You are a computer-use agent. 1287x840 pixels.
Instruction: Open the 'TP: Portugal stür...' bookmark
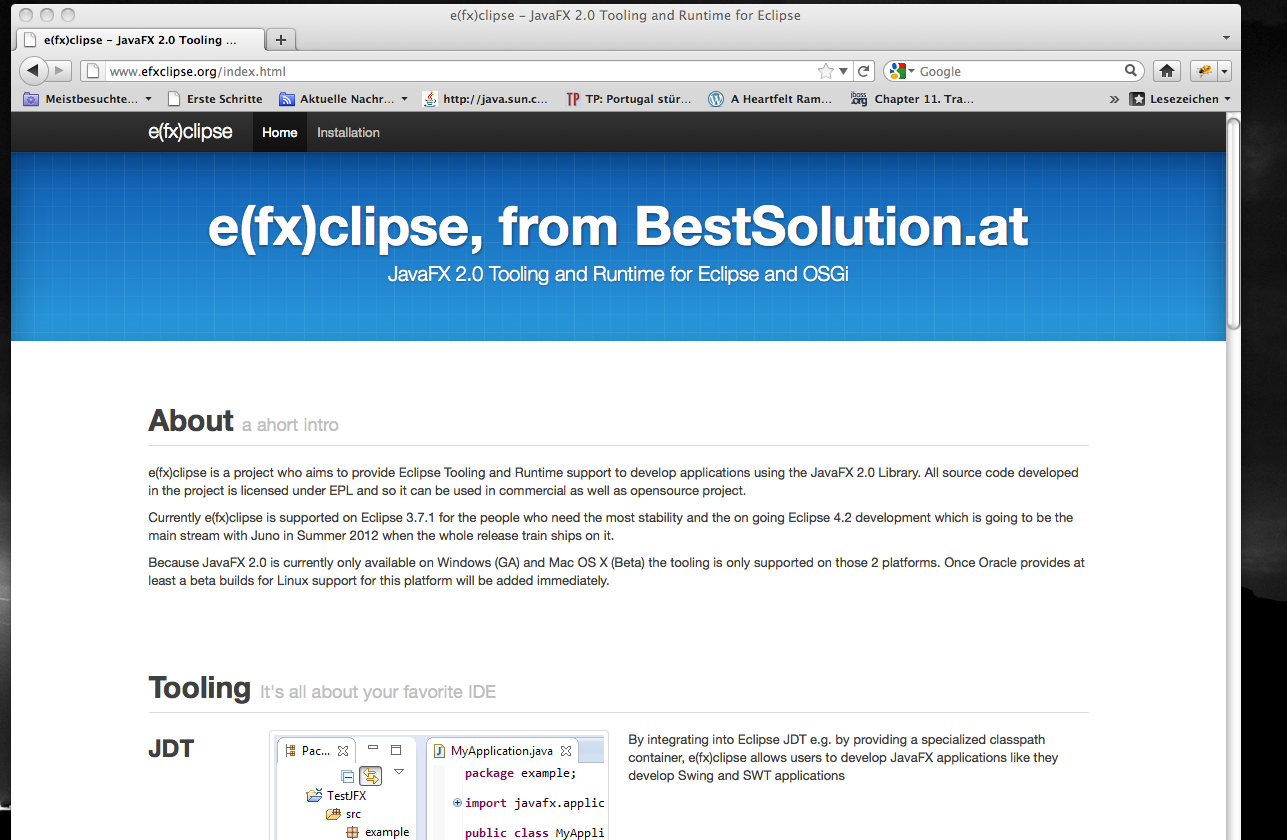(628, 99)
